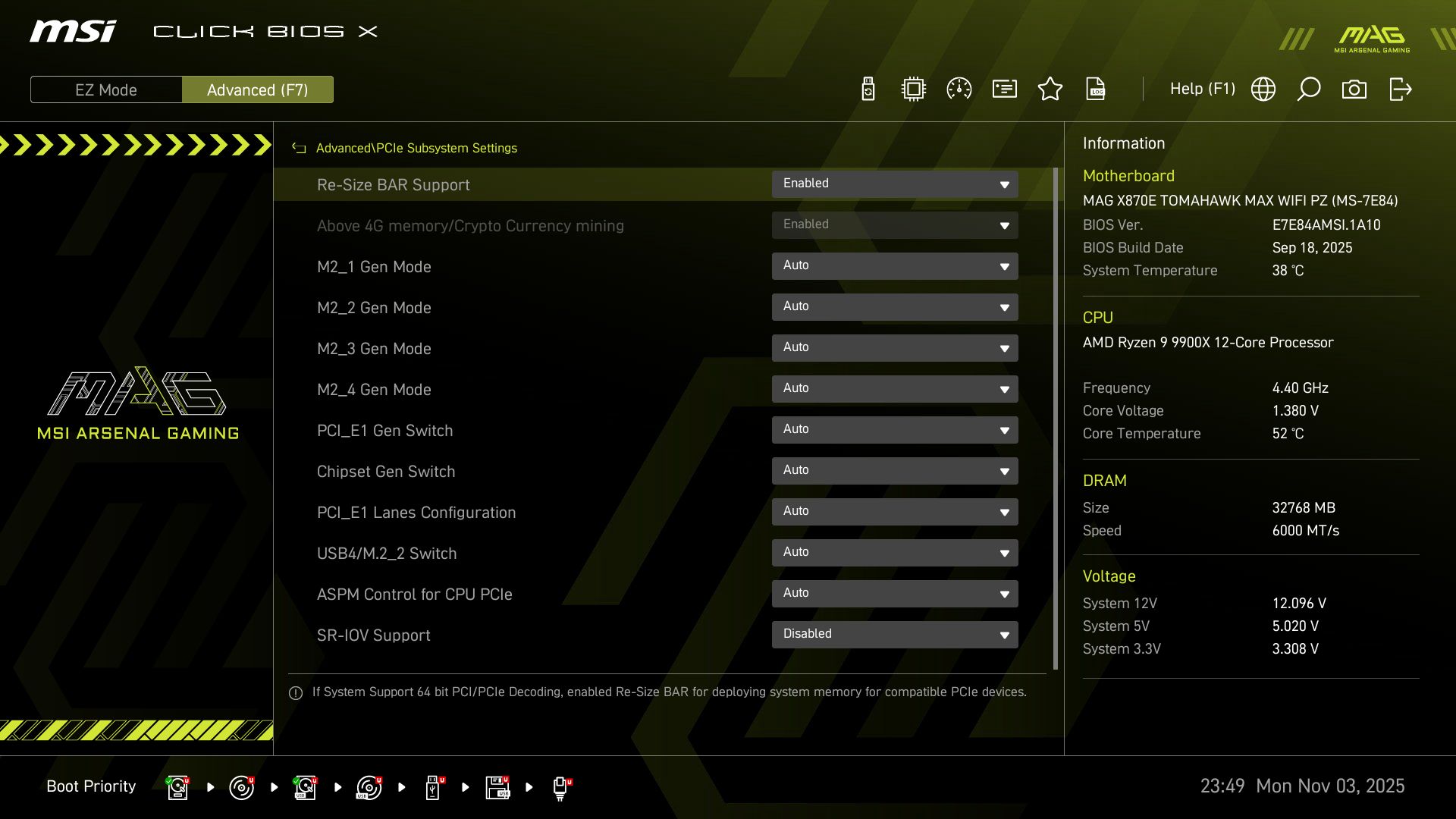Open the Favorites star icon
1456x819 pixels.
point(1050,89)
